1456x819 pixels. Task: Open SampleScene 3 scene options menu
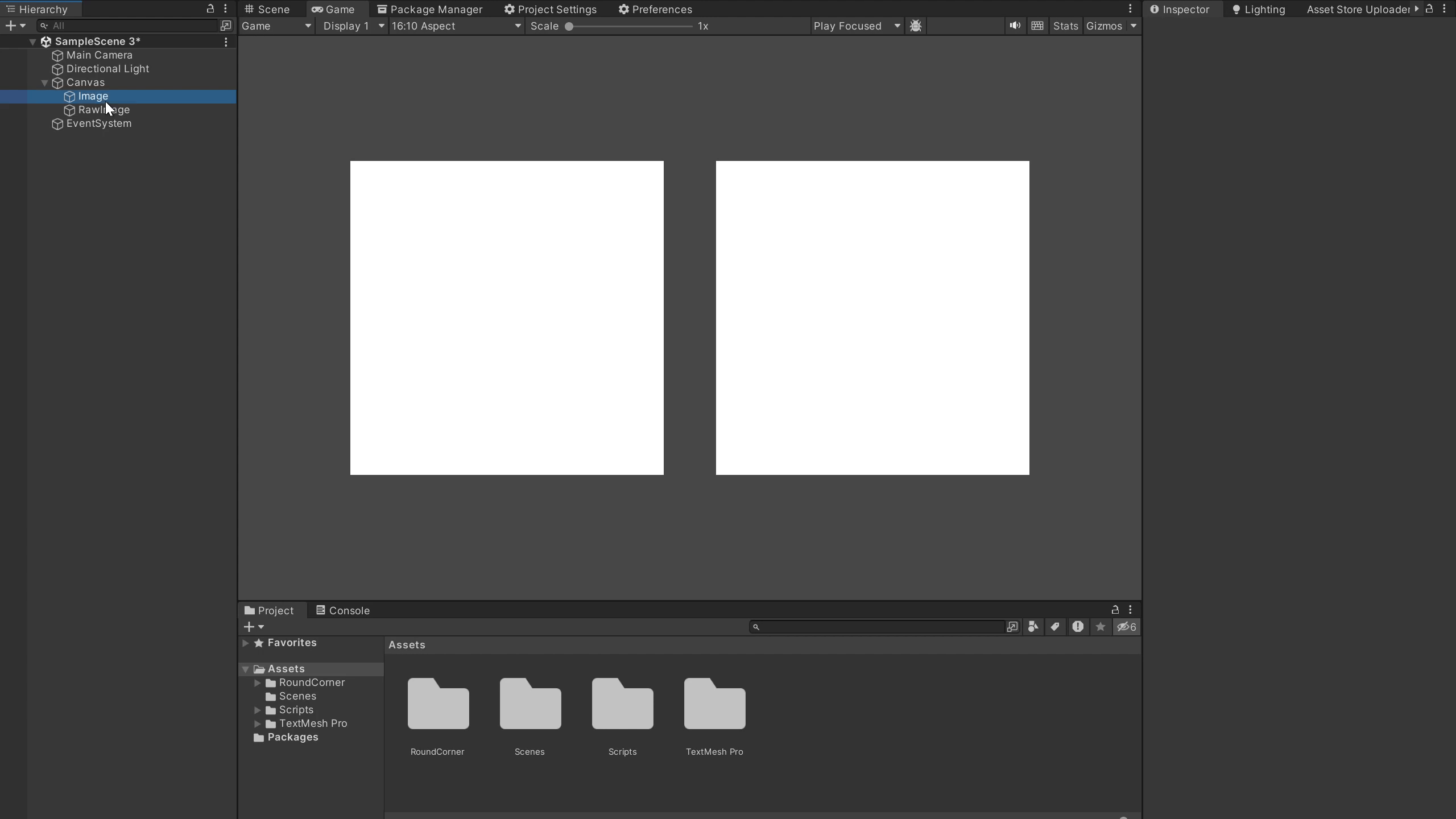pyautogui.click(x=226, y=42)
